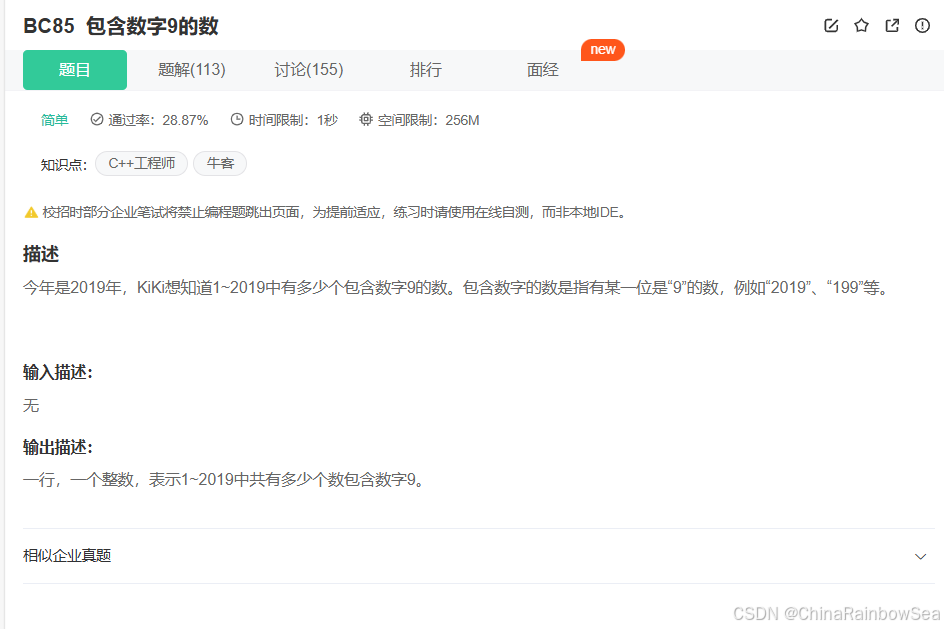Open the 面经 tab

(543, 70)
